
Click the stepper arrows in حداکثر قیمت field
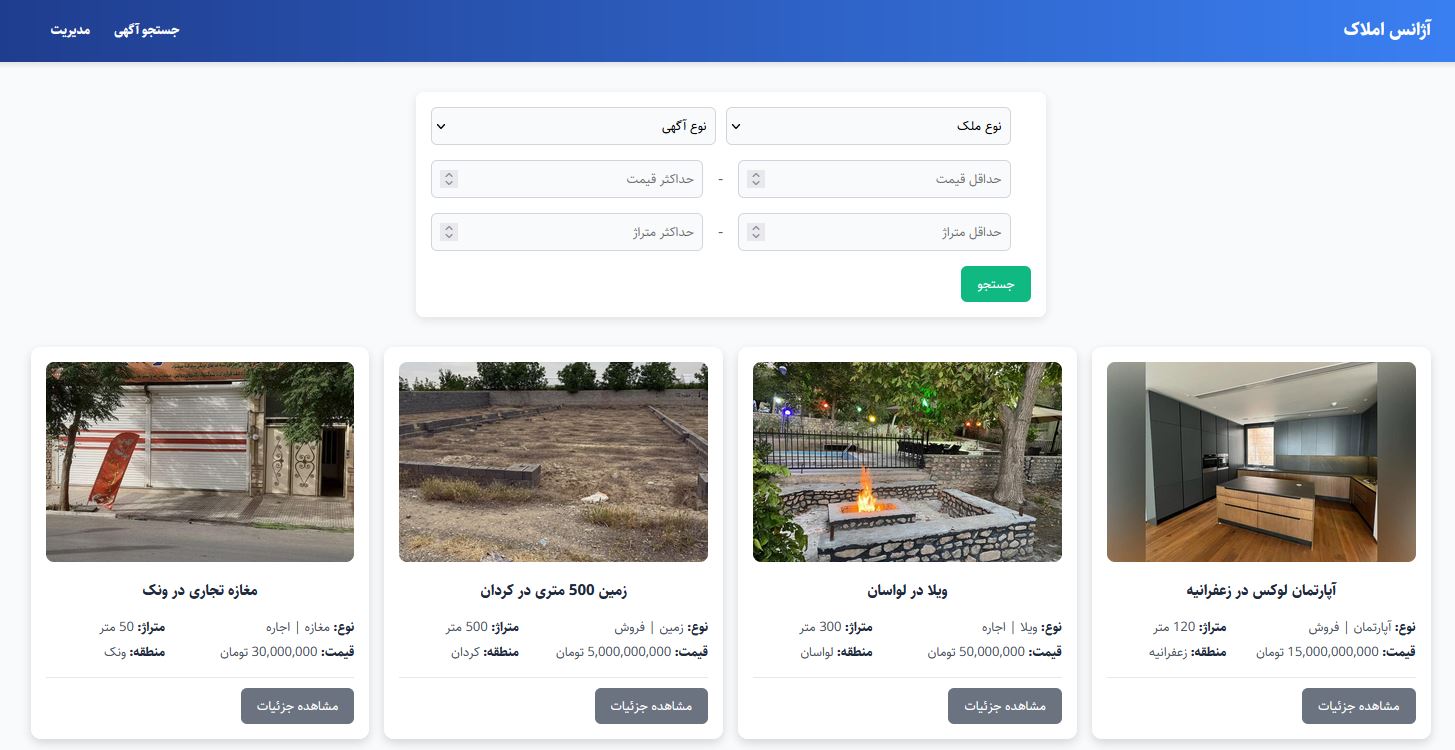coord(449,179)
